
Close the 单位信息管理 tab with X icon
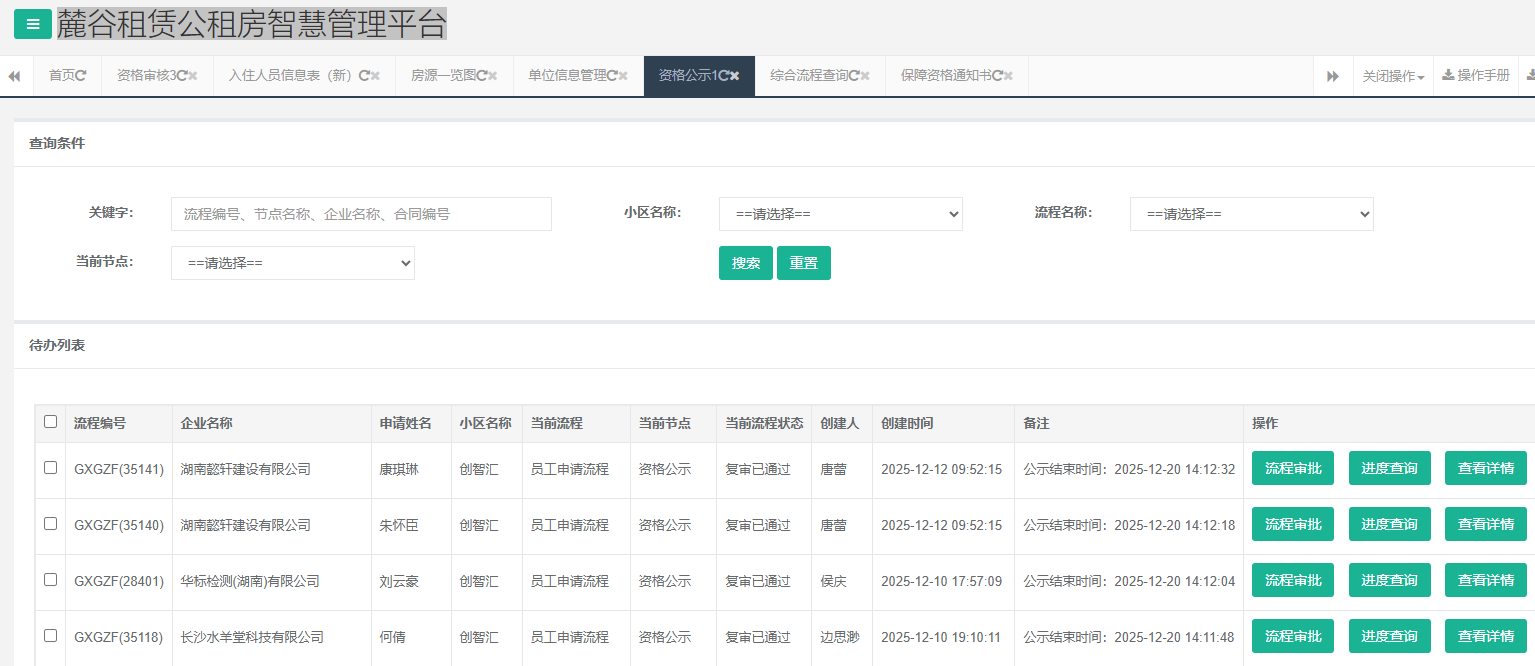coord(623,76)
